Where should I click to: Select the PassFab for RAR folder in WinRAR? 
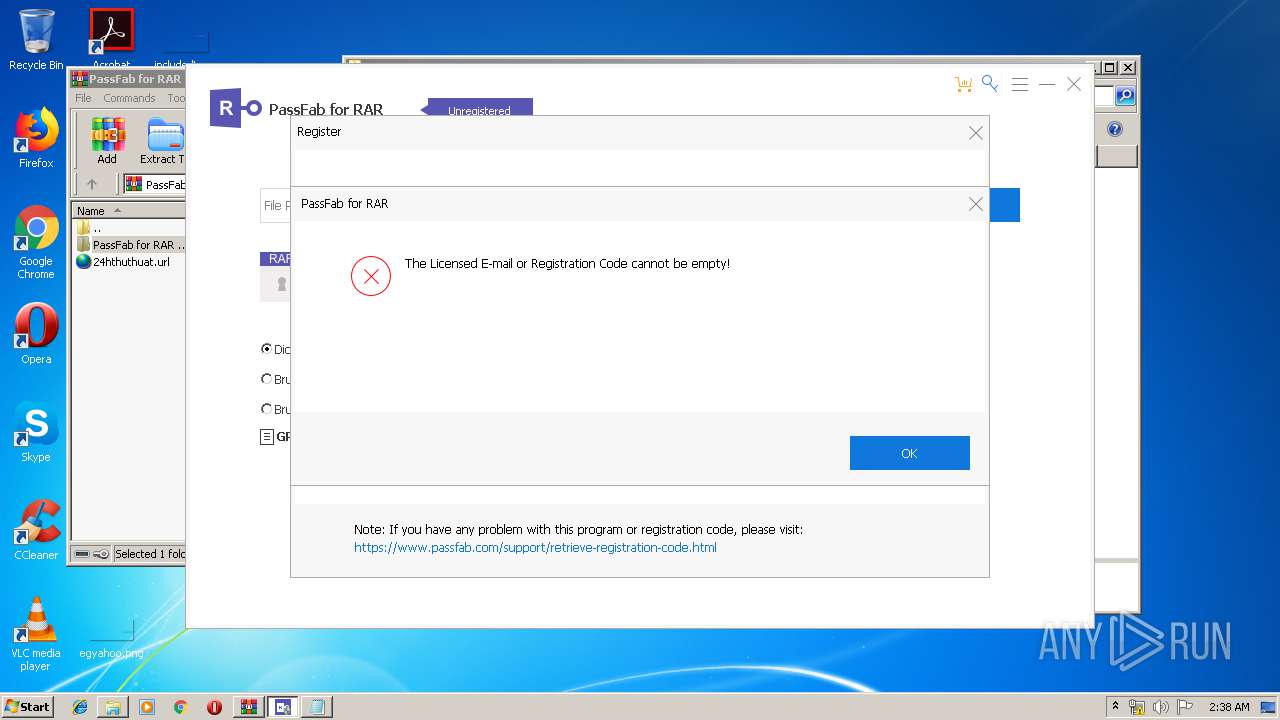130,245
